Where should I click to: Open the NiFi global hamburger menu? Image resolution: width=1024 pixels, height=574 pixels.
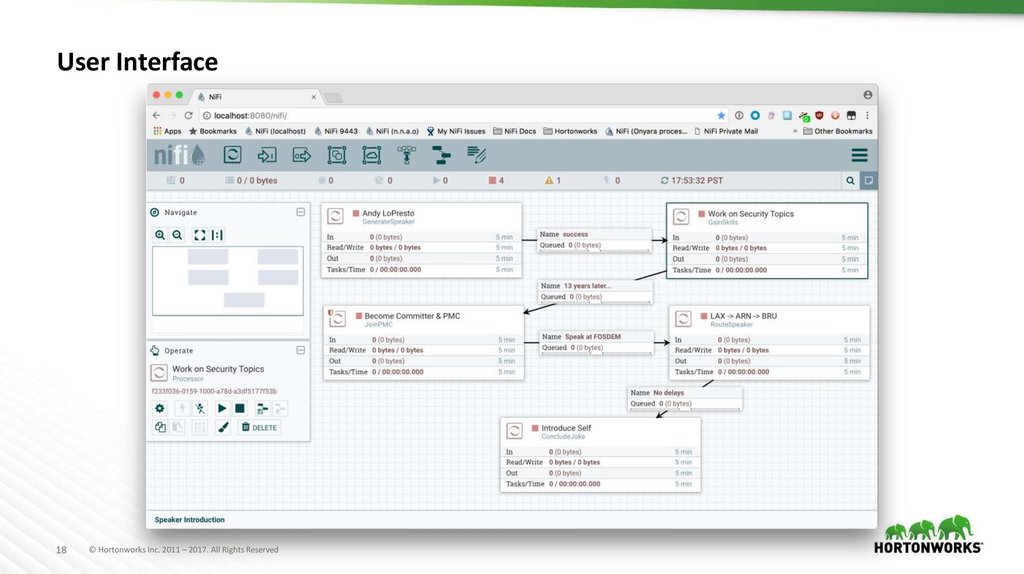[x=859, y=155]
